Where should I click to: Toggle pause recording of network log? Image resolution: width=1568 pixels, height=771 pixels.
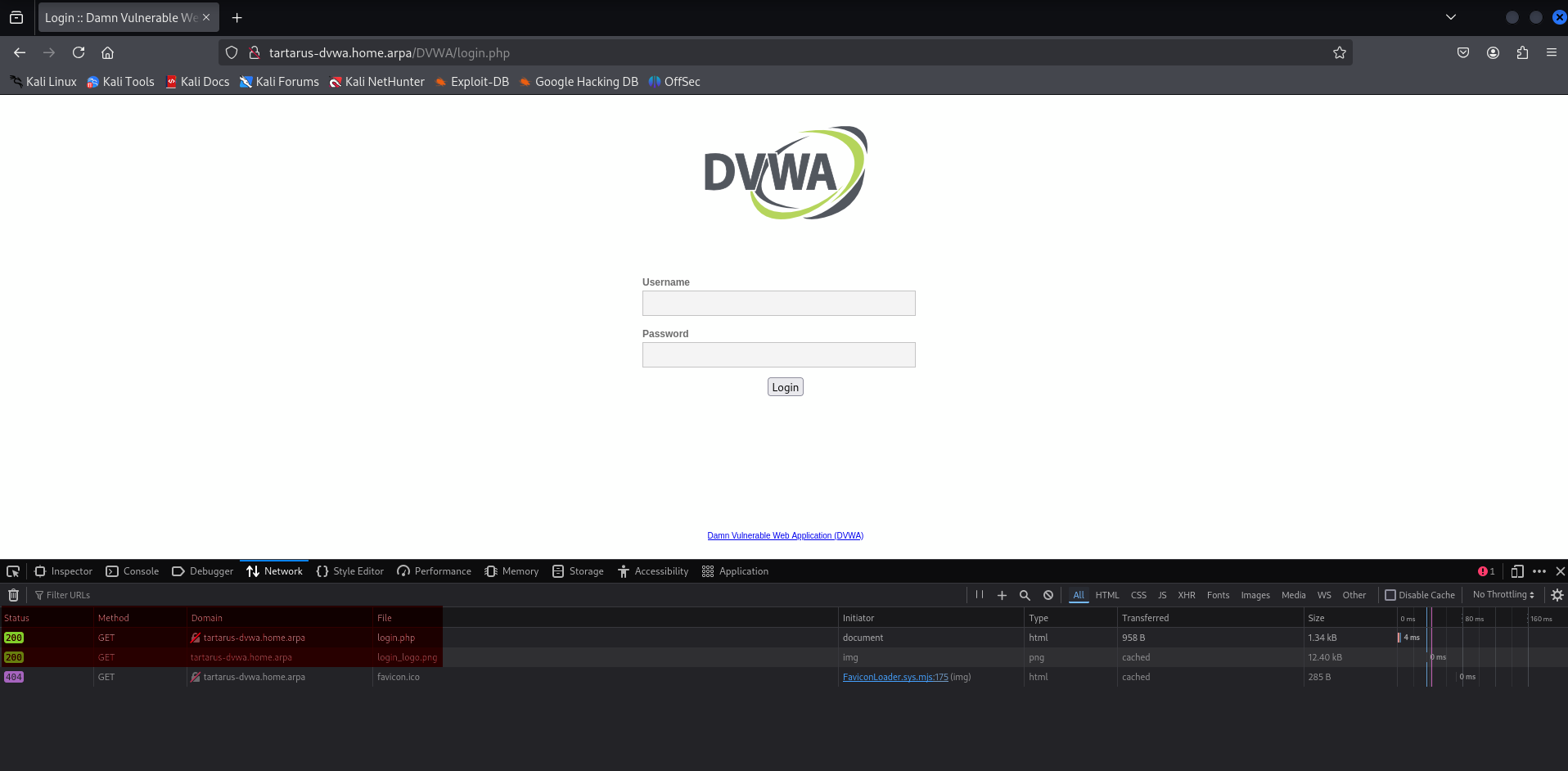pos(980,595)
